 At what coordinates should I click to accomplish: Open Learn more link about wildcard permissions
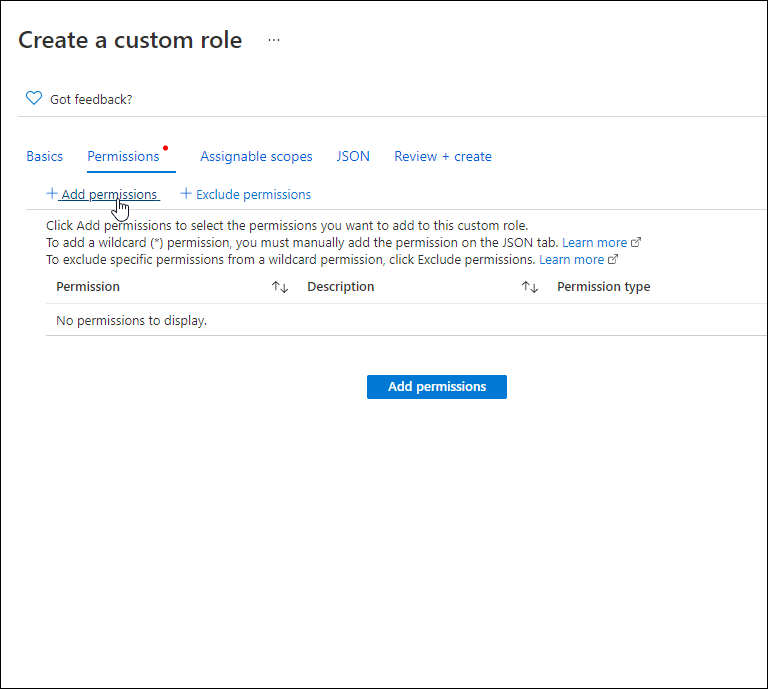pos(594,243)
